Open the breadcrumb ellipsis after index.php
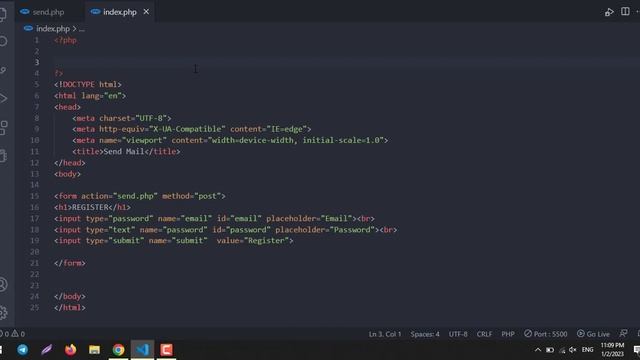 coord(82,29)
